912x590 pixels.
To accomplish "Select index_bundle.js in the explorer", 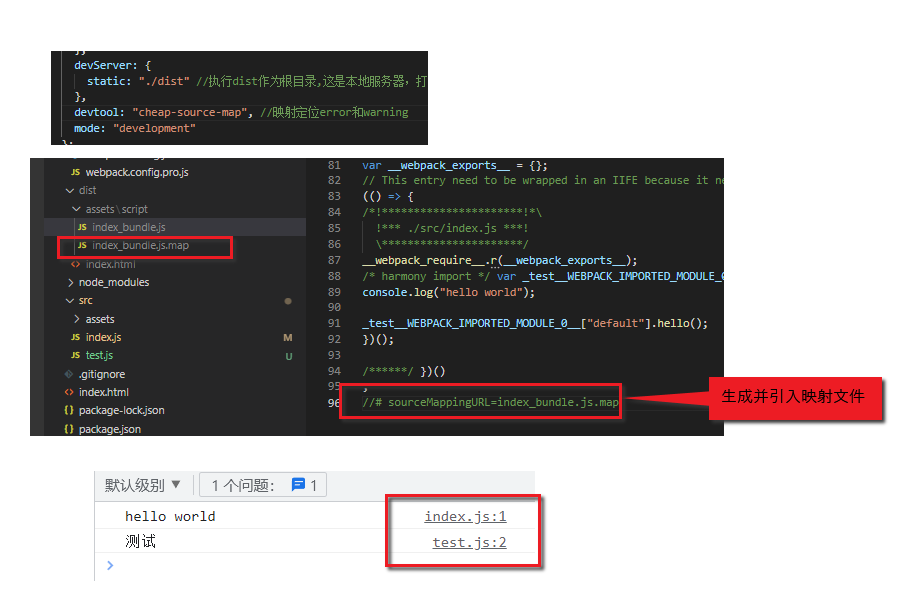I will pos(129,227).
